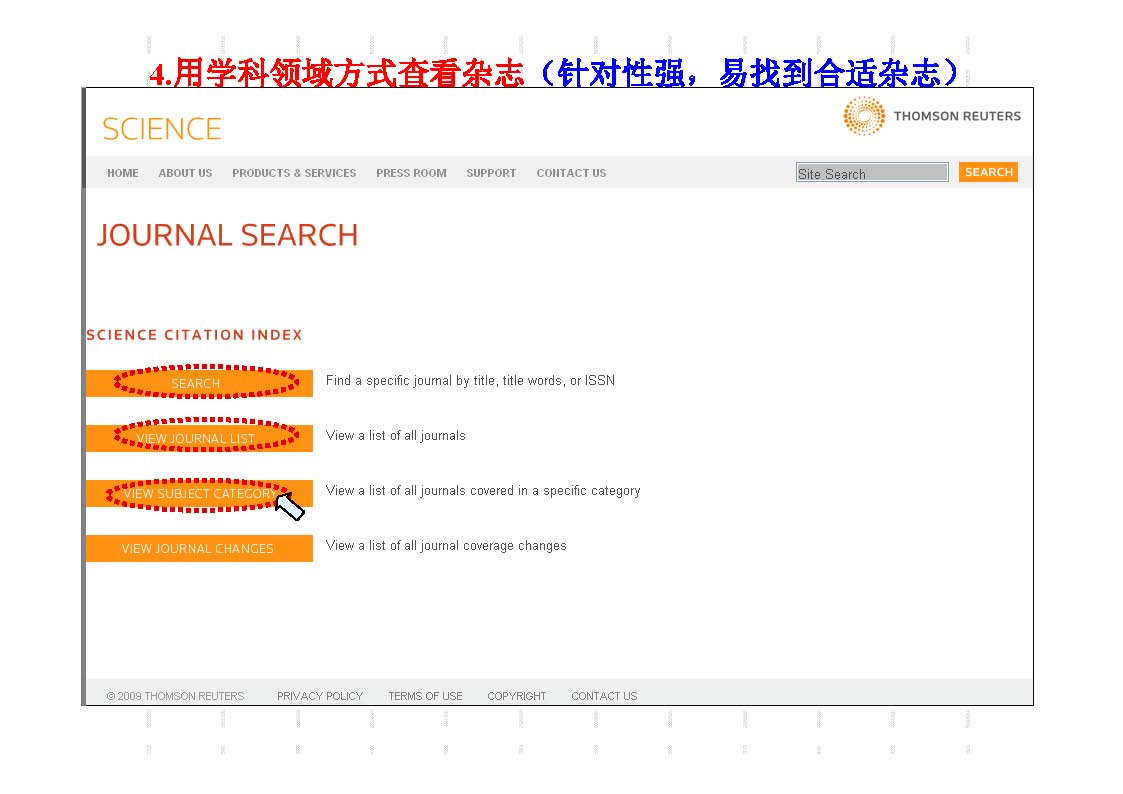The image size is (1123, 794).
Task: Click the COPYRIGHT footer link
Action: (516, 696)
